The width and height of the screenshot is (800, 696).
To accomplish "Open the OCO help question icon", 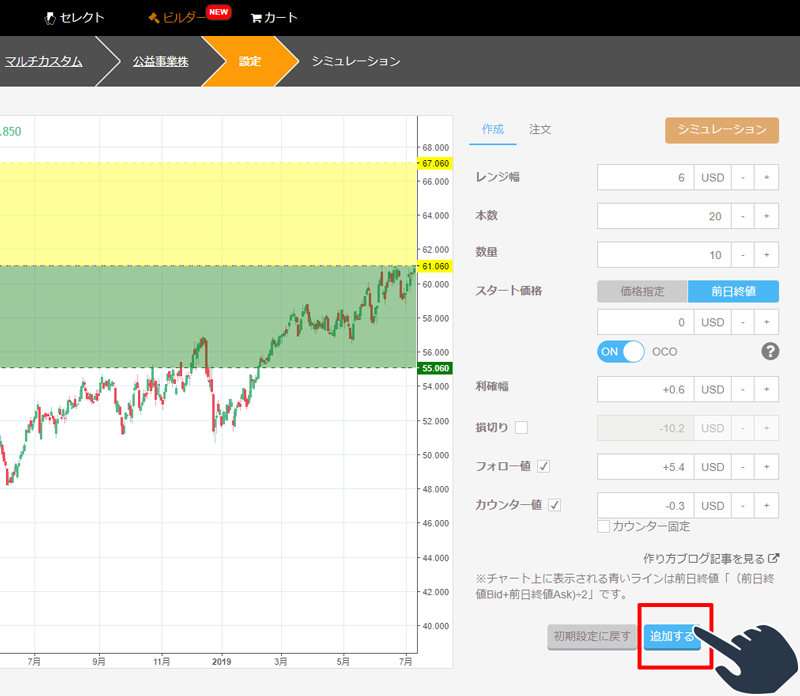I will [x=770, y=351].
